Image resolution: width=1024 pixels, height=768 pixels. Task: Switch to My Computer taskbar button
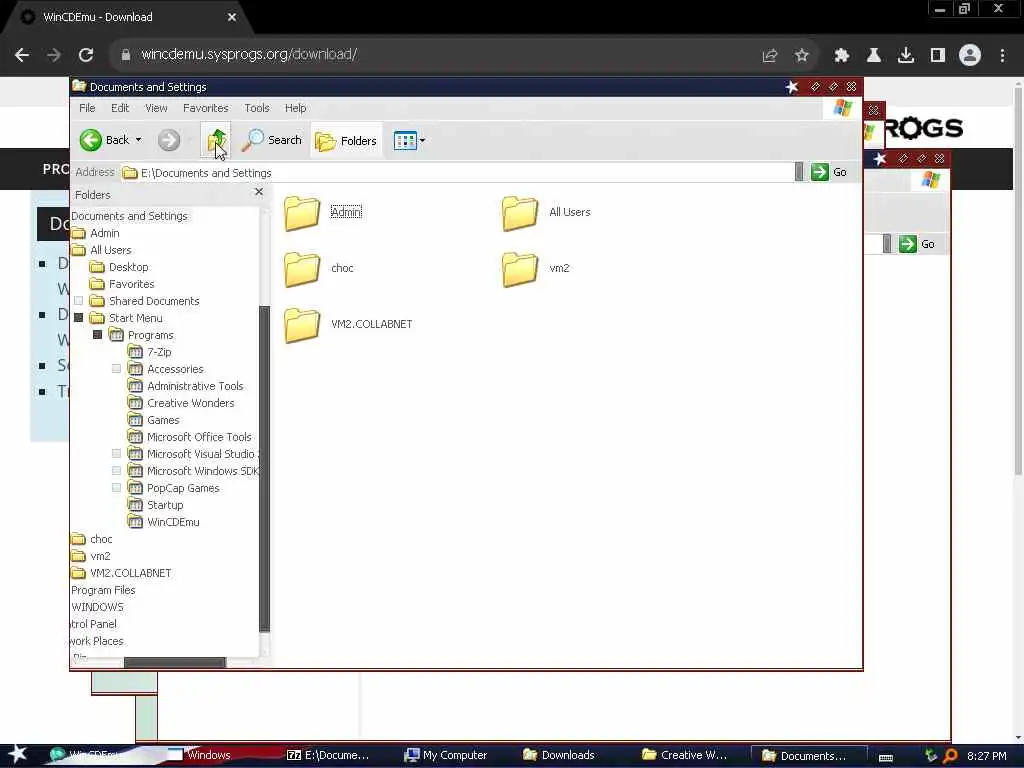445,755
